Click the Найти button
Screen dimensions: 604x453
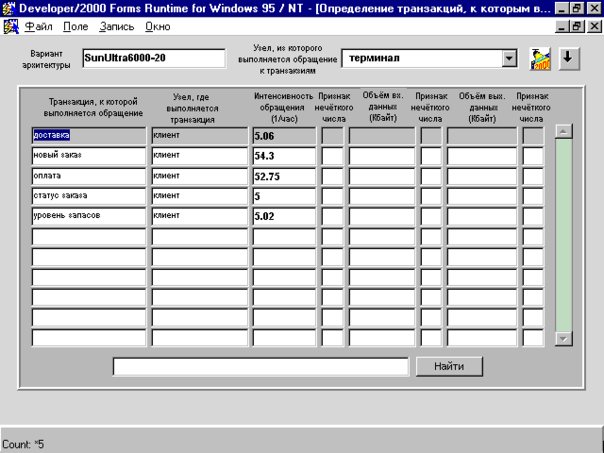(x=449, y=366)
